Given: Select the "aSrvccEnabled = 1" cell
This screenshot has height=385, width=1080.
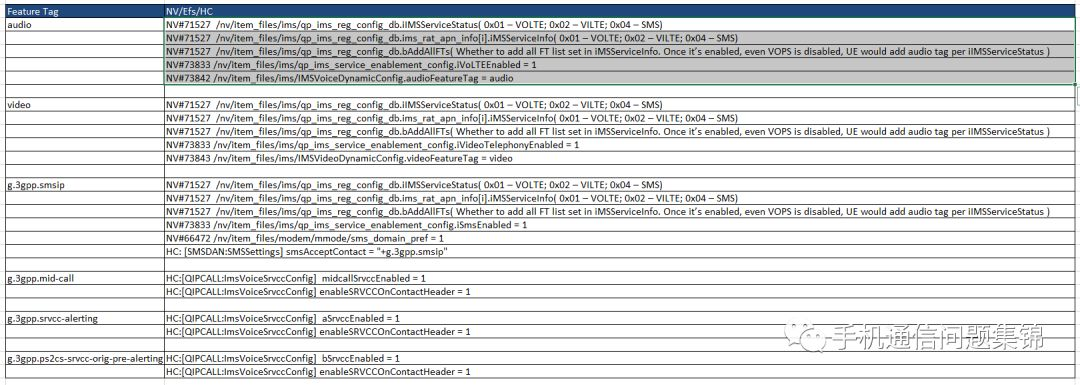Looking at the screenshot, I should (619, 319).
